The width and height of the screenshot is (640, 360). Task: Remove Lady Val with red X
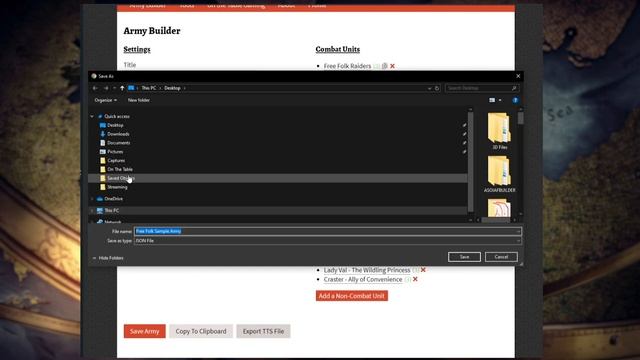pos(423,270)
